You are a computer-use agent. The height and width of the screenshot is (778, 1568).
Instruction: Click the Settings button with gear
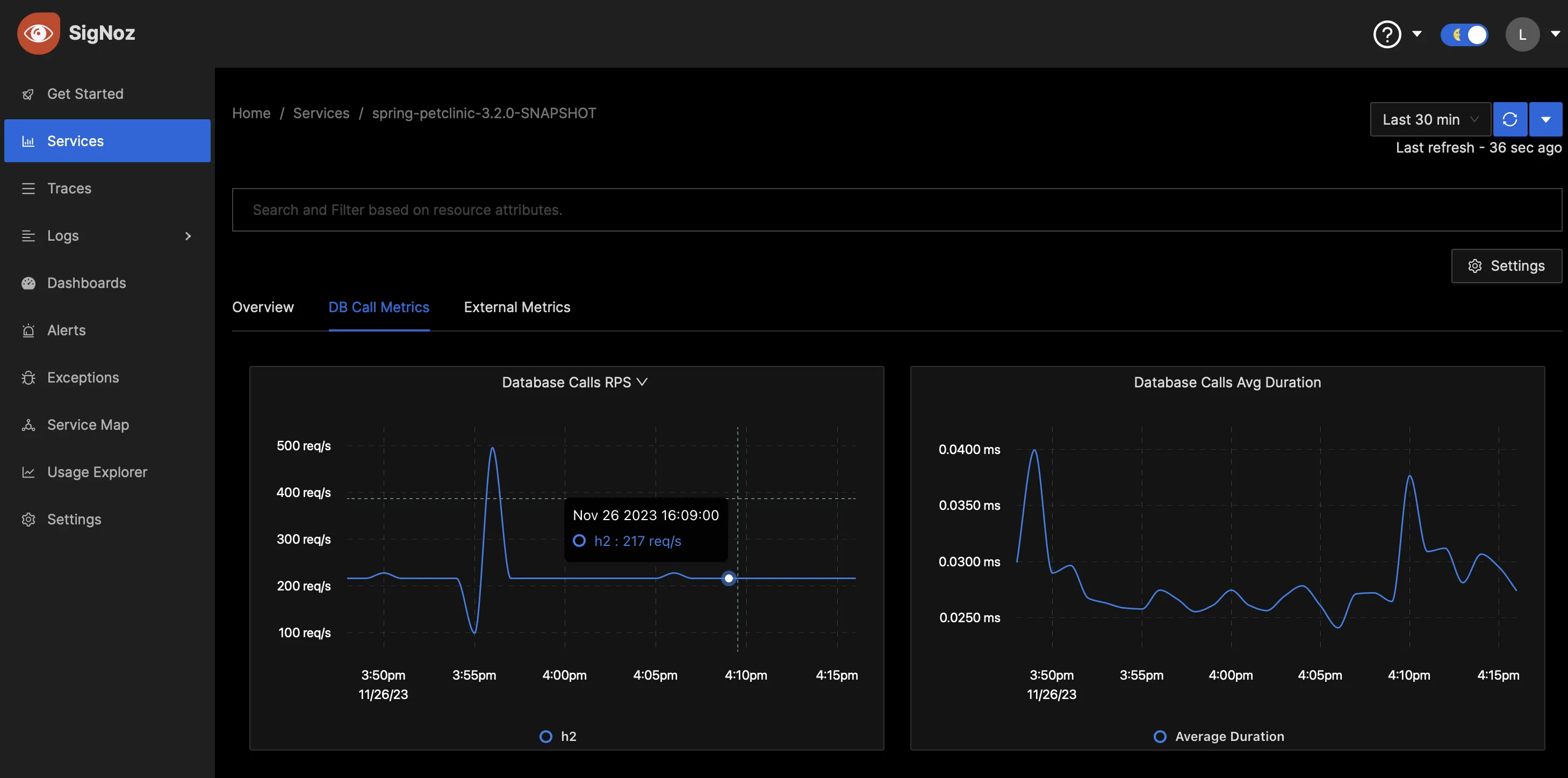(1506, 265)
